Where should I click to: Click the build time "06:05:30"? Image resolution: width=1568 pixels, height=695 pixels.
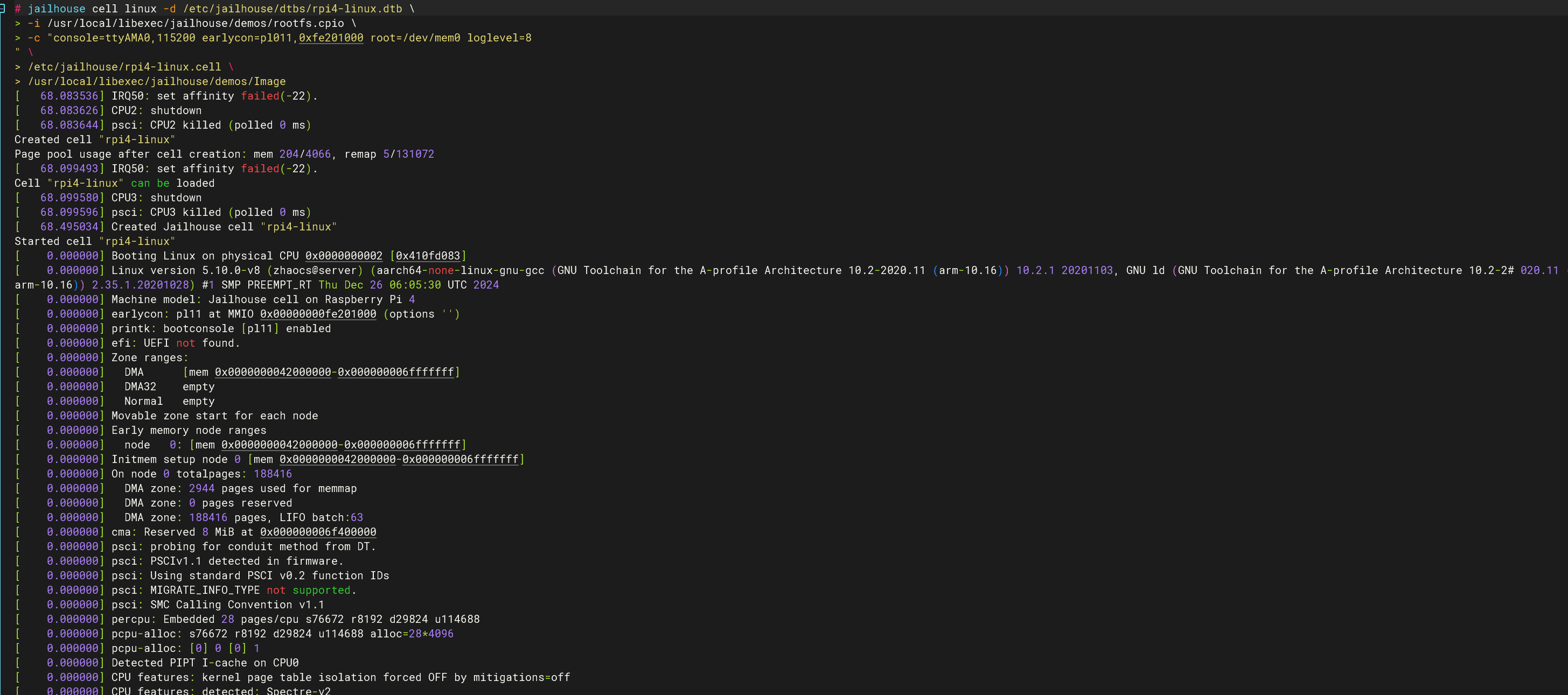(x=415, y=285)
